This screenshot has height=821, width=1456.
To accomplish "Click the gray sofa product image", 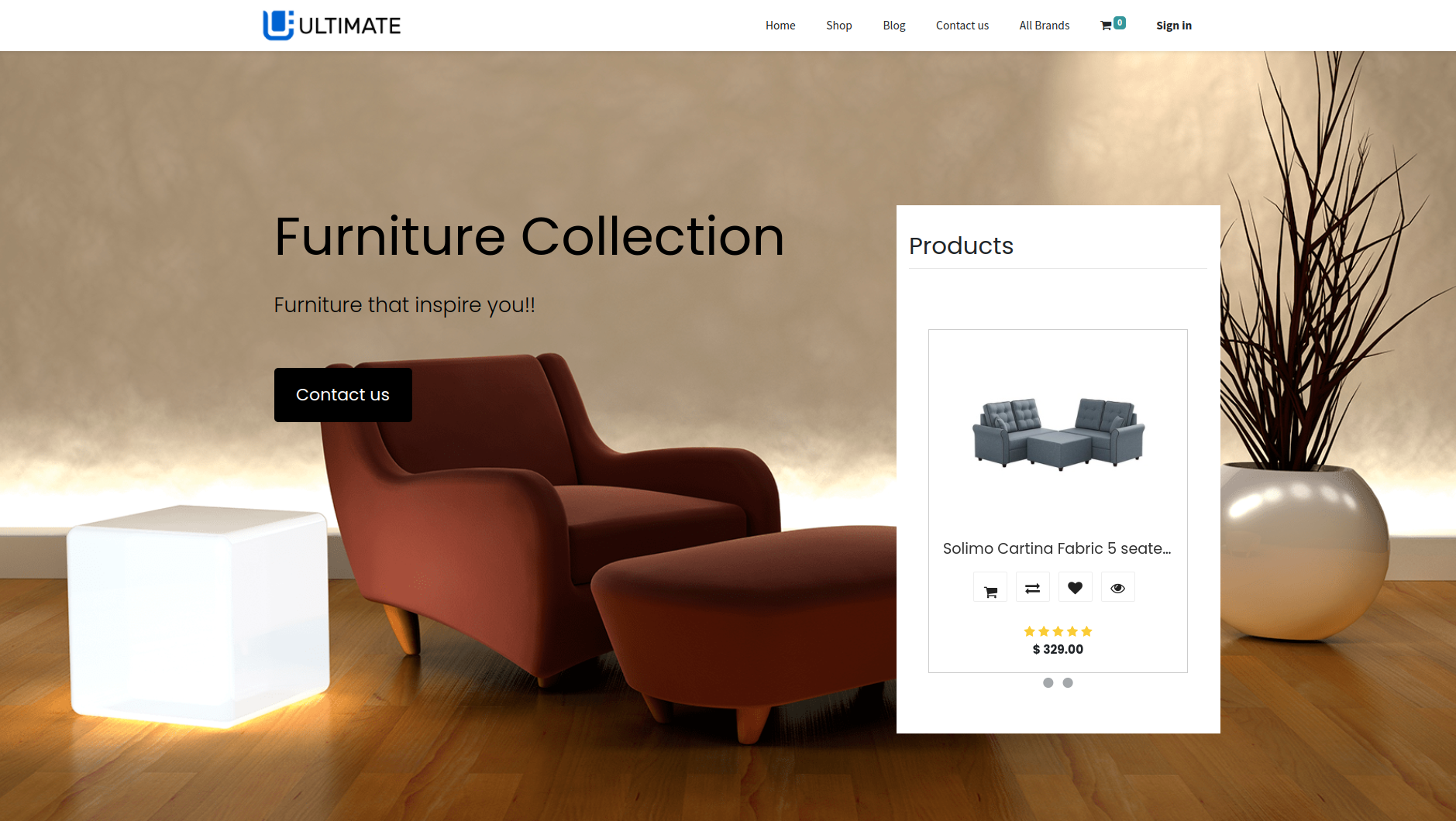I will pos(1058,434).
